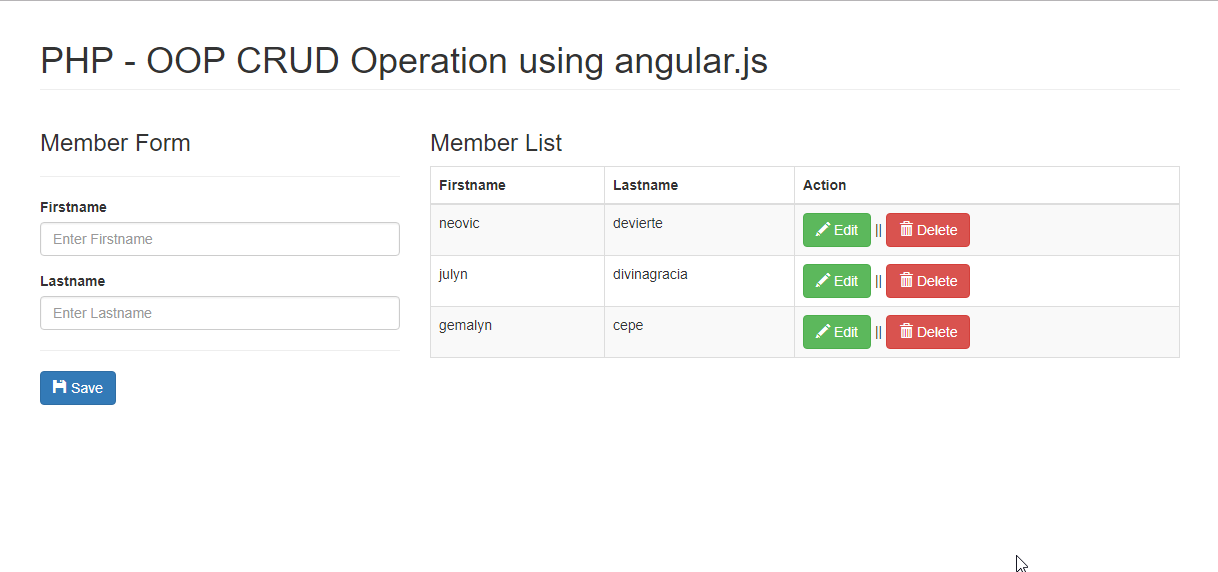
Task: Click the trash icon in neovic's Delete button
Action: pyautogui.click(x=906, y=229)
